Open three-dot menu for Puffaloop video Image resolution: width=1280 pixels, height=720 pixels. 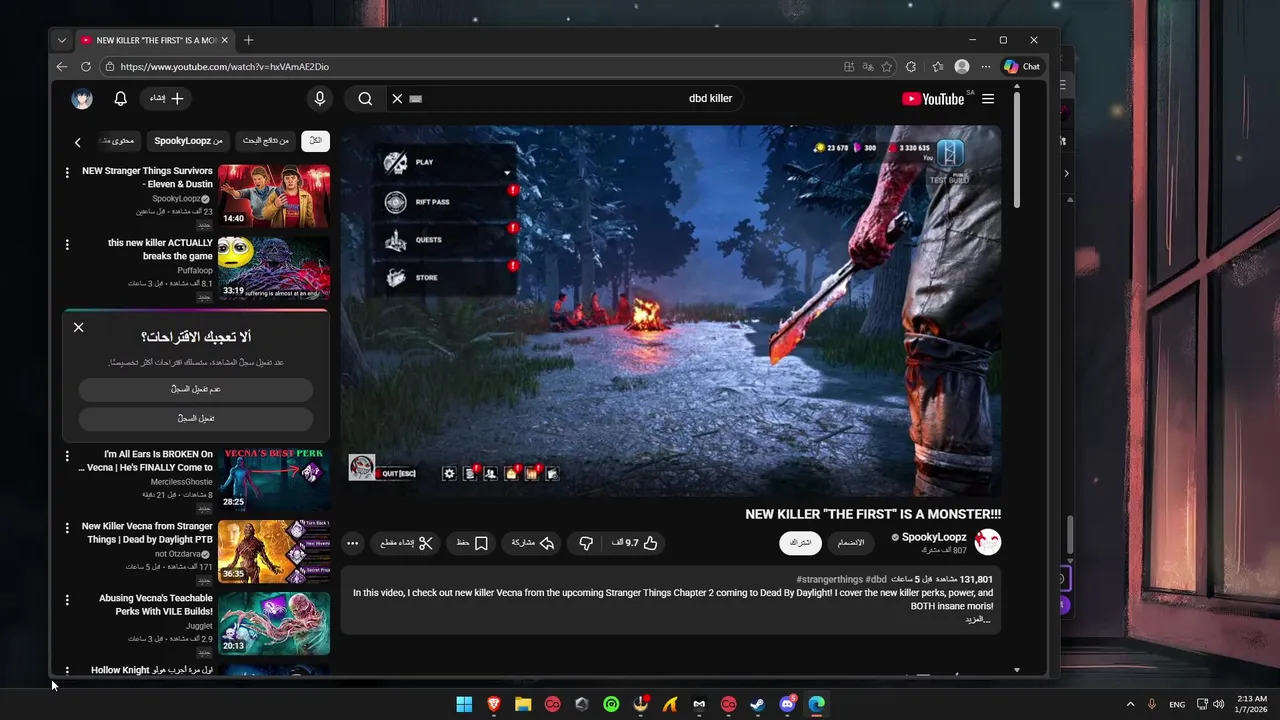pyautogui.click(x=67, y=244)
